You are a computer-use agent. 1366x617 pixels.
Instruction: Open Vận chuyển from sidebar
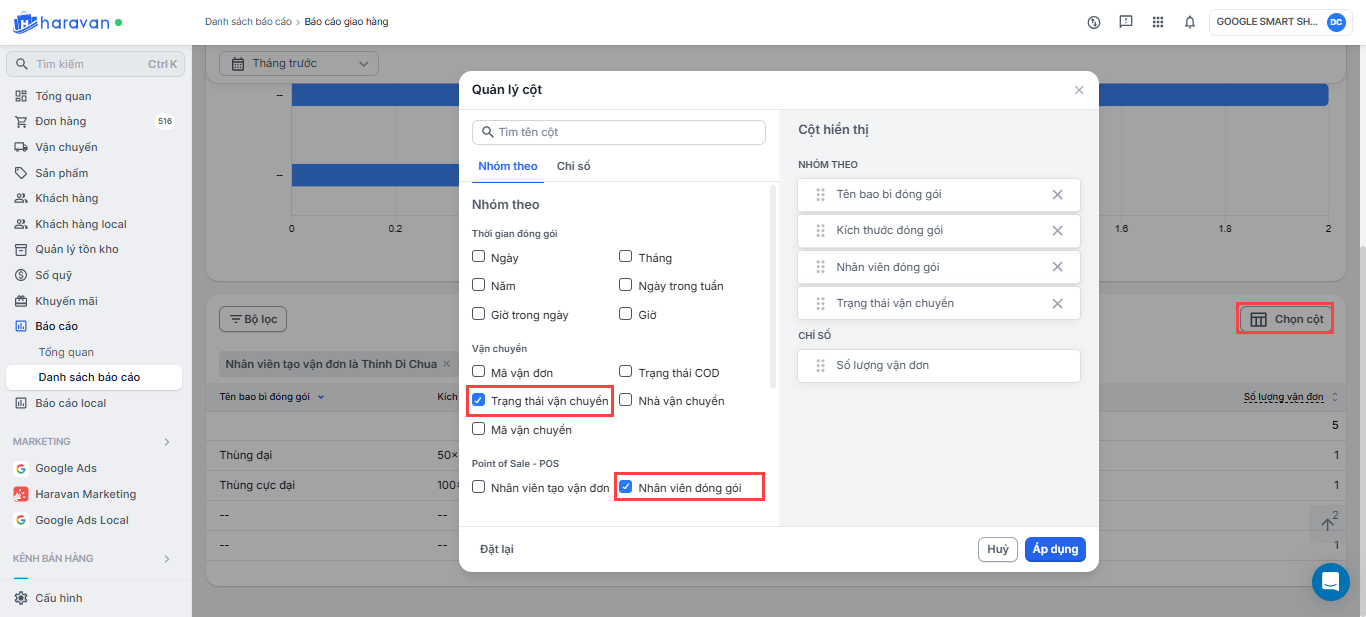(x=66, y=147)
